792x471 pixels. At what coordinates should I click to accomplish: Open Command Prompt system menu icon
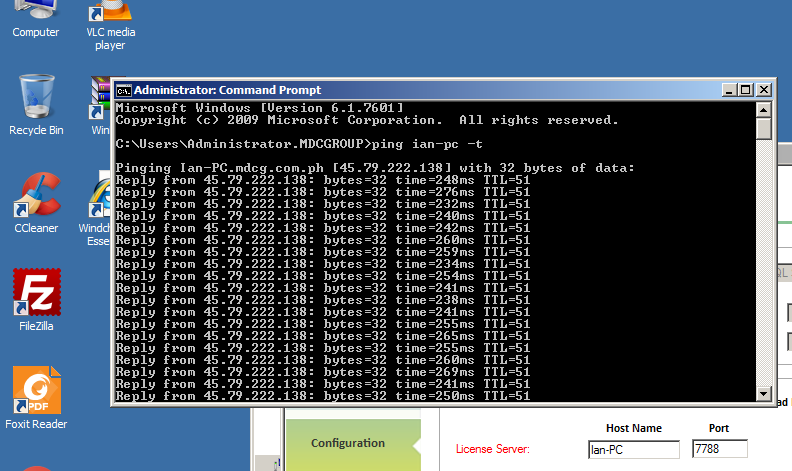tap(124, 90)
